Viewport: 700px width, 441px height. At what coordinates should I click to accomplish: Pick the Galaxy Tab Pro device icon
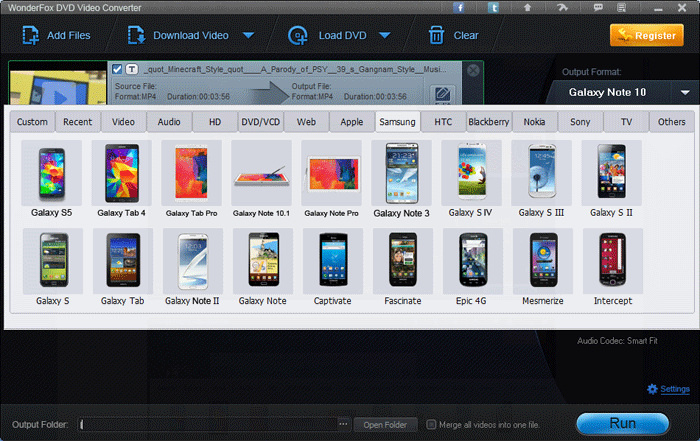[192, 173]
